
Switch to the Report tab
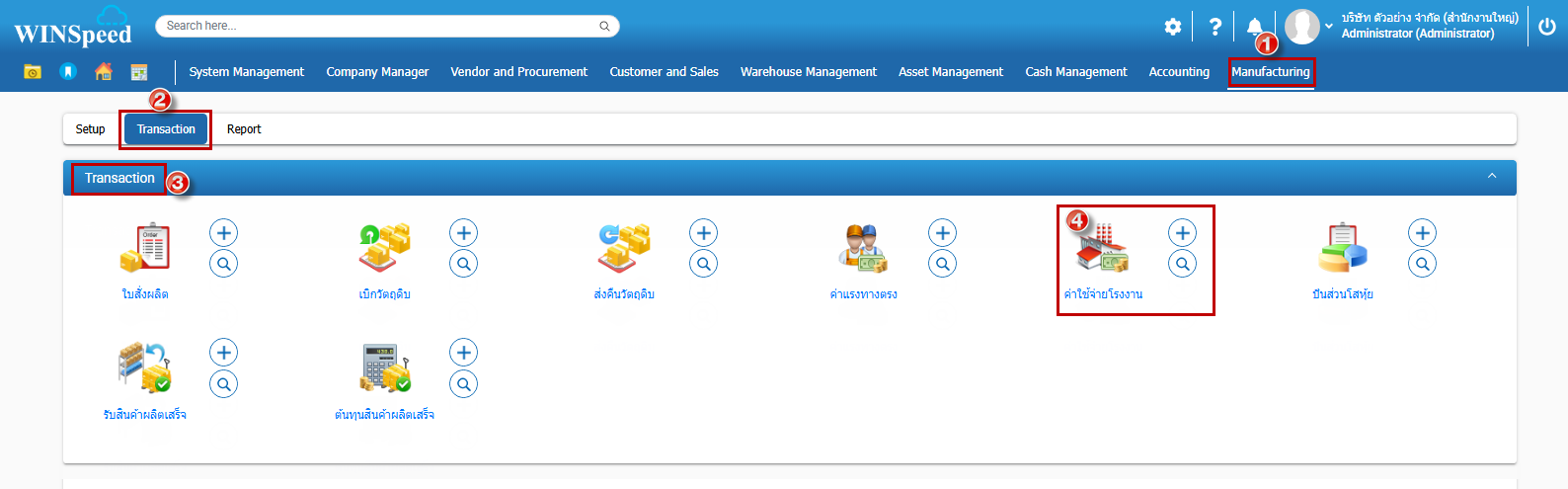pyautogui.click(x=244, y=129)
